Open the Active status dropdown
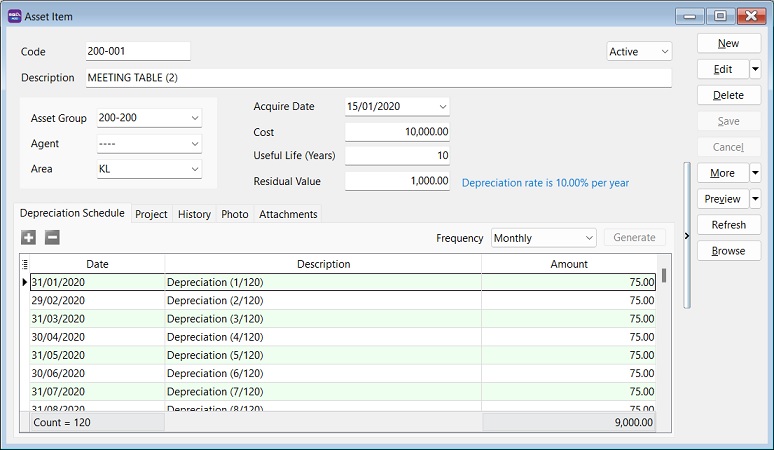 click(664, 51)
